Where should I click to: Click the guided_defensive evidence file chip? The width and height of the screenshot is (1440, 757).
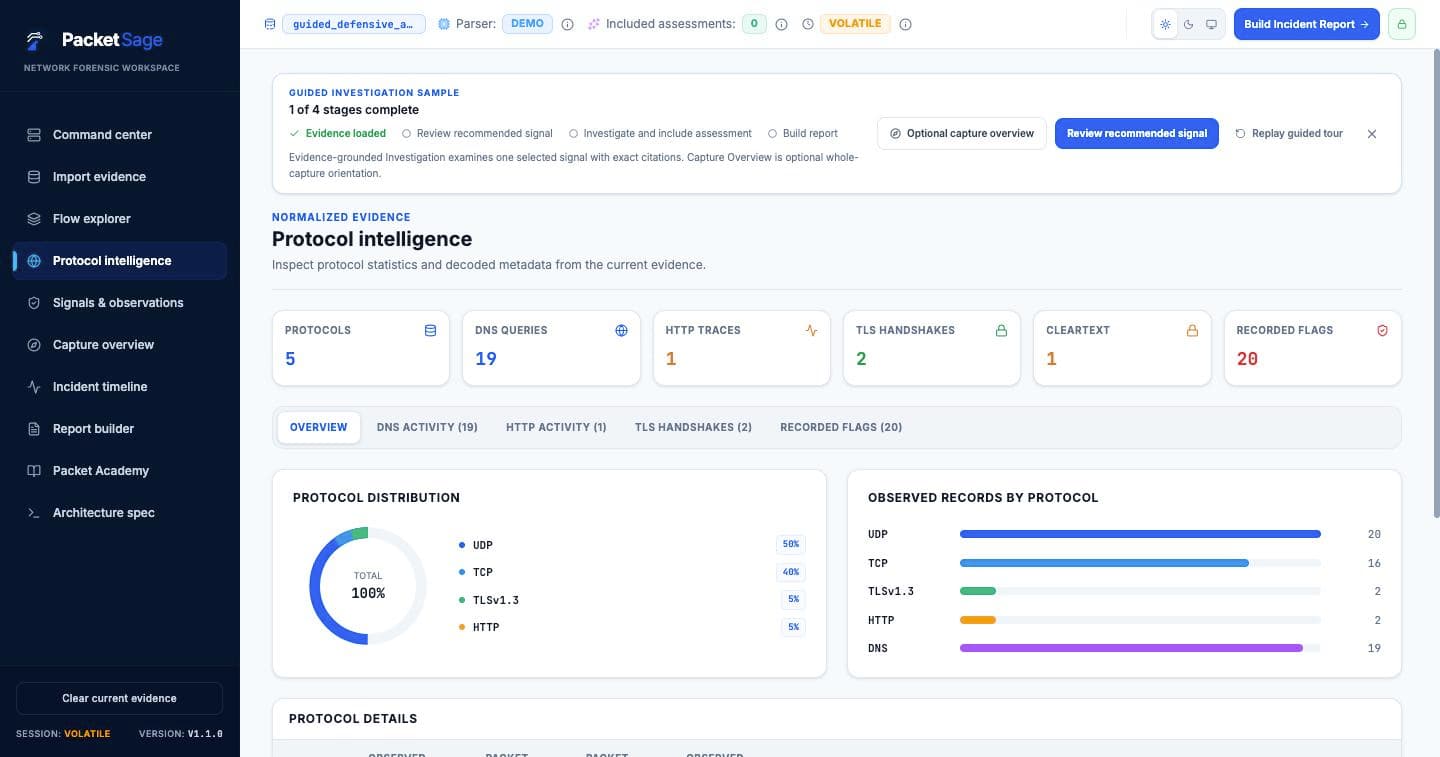tap(353, 24)
